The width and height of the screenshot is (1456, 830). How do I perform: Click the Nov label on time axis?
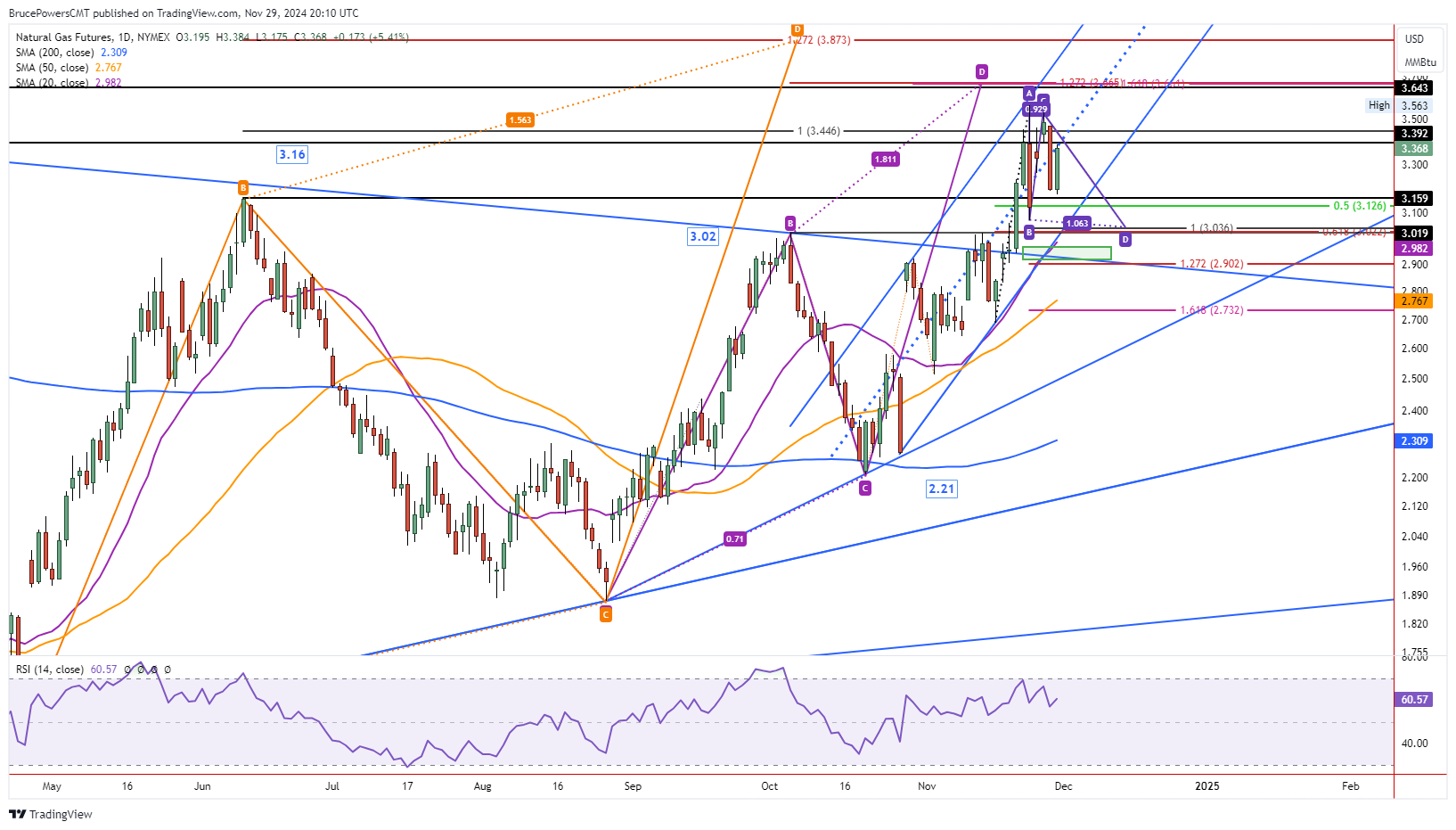point(927,786)
